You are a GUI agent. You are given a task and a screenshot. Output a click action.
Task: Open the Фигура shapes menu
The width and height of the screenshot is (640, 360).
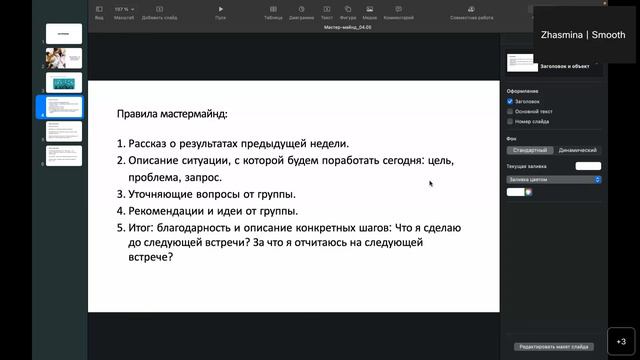click(x=348, y=13)
